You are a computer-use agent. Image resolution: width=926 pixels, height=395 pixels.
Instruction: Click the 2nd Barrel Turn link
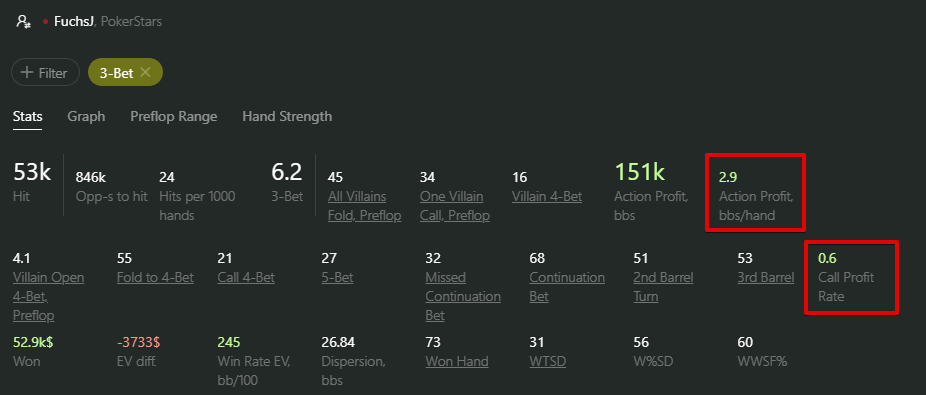point(663,287)
